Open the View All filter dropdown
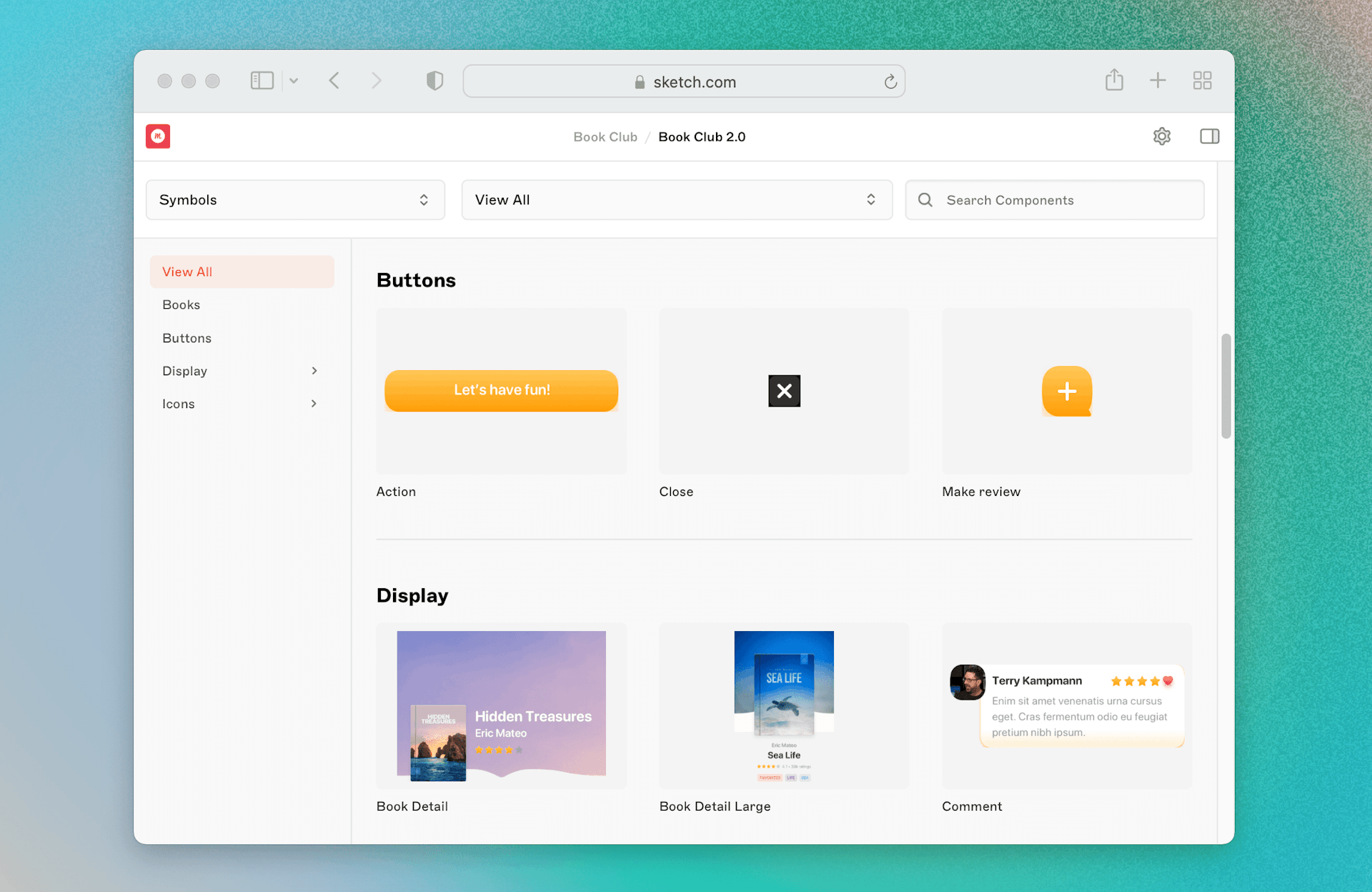Screen dimensions: 1372x892 (676, 200)
